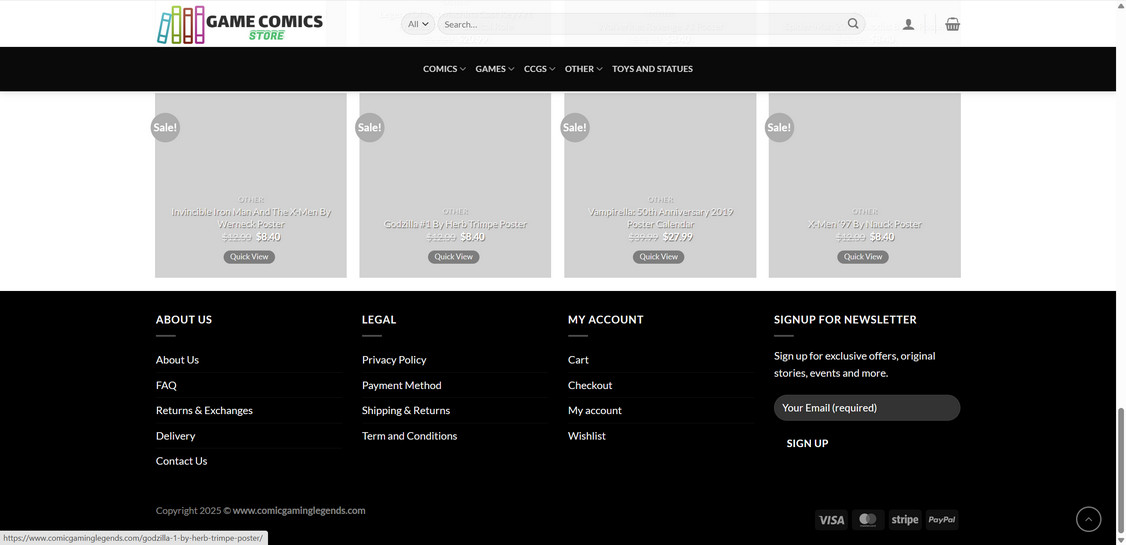Open Vampirella 50th Anniversary Poster Calendar title
1126x545 pixels.
coord(661,218)
